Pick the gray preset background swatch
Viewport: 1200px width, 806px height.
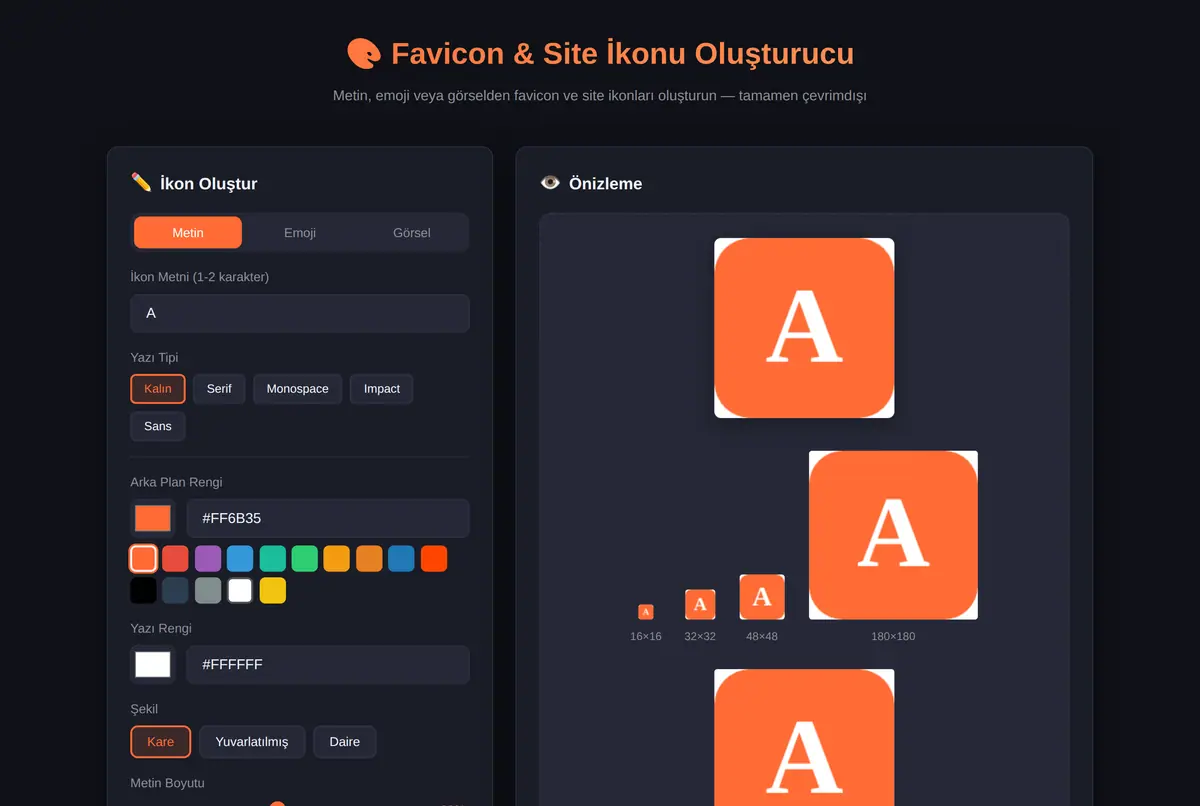[208, 590]
